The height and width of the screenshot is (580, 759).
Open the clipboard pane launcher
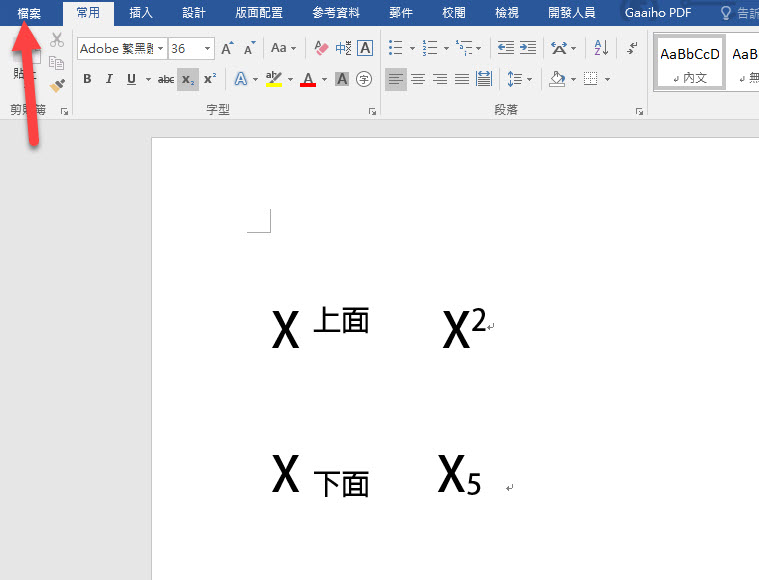coord(64,112)
